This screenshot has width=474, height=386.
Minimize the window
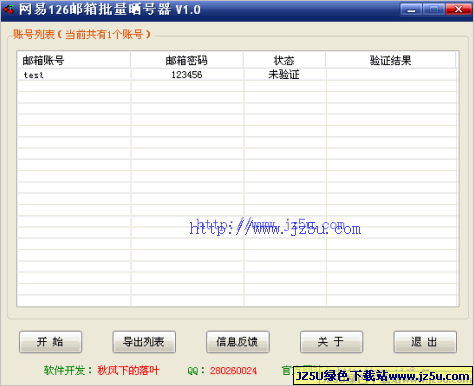tap(411, 9)
